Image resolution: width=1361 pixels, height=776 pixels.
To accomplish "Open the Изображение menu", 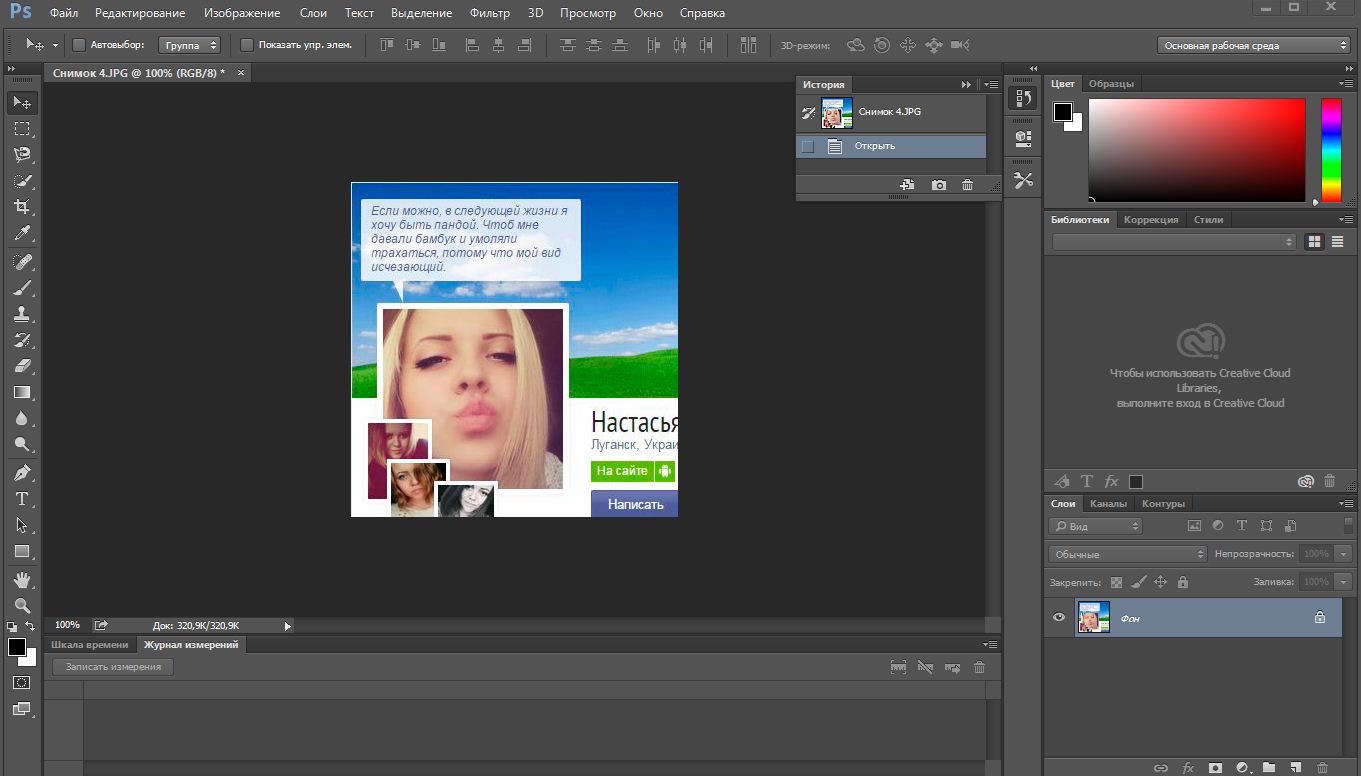I will [242, 14].
